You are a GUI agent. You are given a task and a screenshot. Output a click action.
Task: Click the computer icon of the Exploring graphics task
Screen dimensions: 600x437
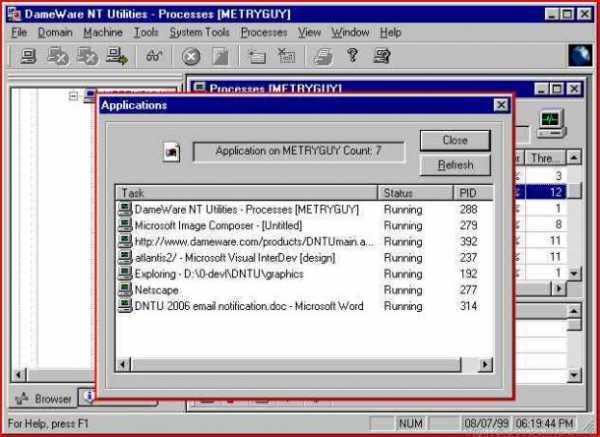(x=125, y=274)
